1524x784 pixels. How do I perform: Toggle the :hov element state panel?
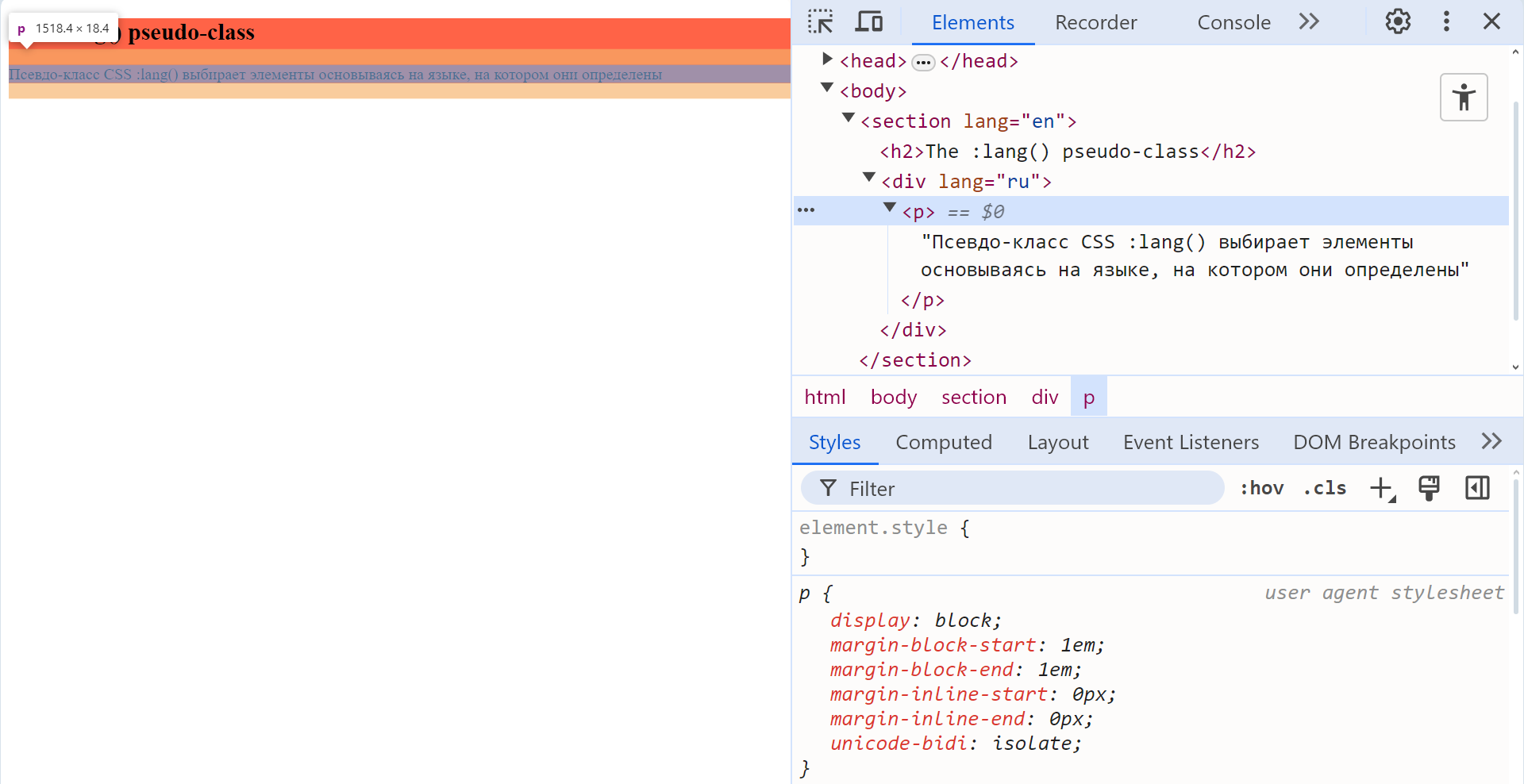point(1261,488)
